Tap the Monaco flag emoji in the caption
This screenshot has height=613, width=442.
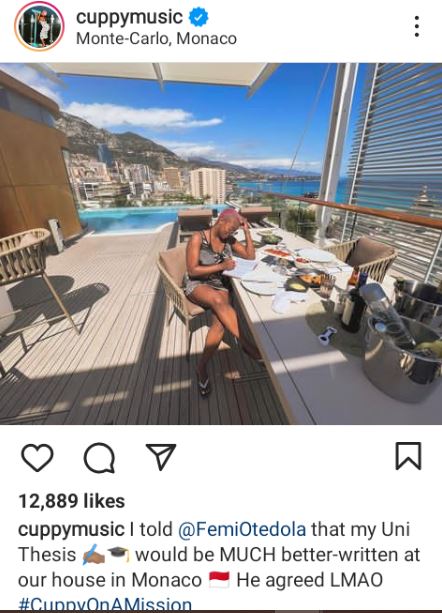pos(219,580)
